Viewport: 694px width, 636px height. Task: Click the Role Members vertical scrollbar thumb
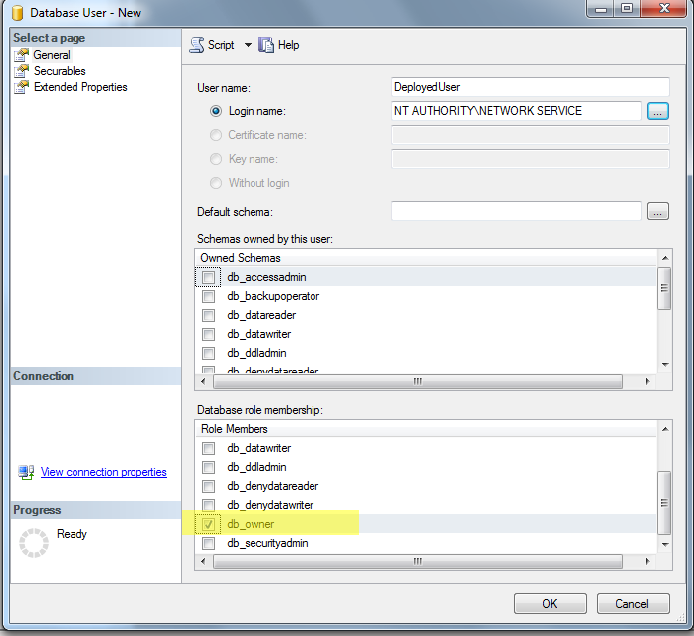click(664, 503)
